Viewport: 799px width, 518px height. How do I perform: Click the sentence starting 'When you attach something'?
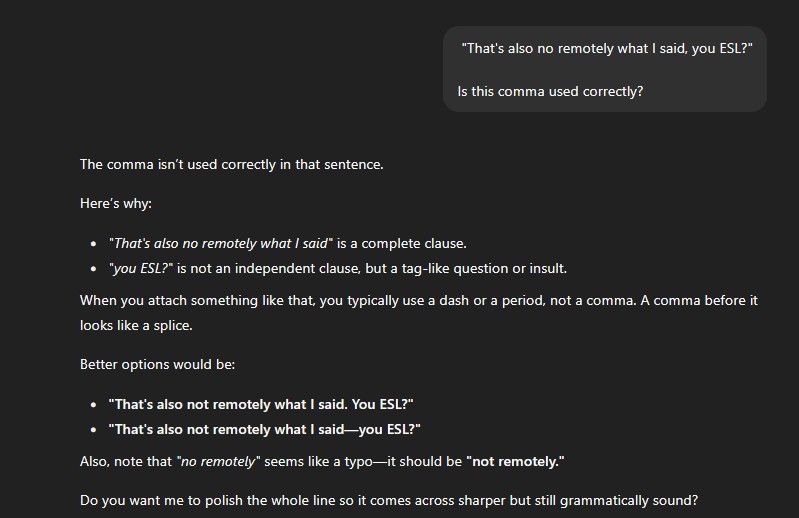tap(419, 301)
